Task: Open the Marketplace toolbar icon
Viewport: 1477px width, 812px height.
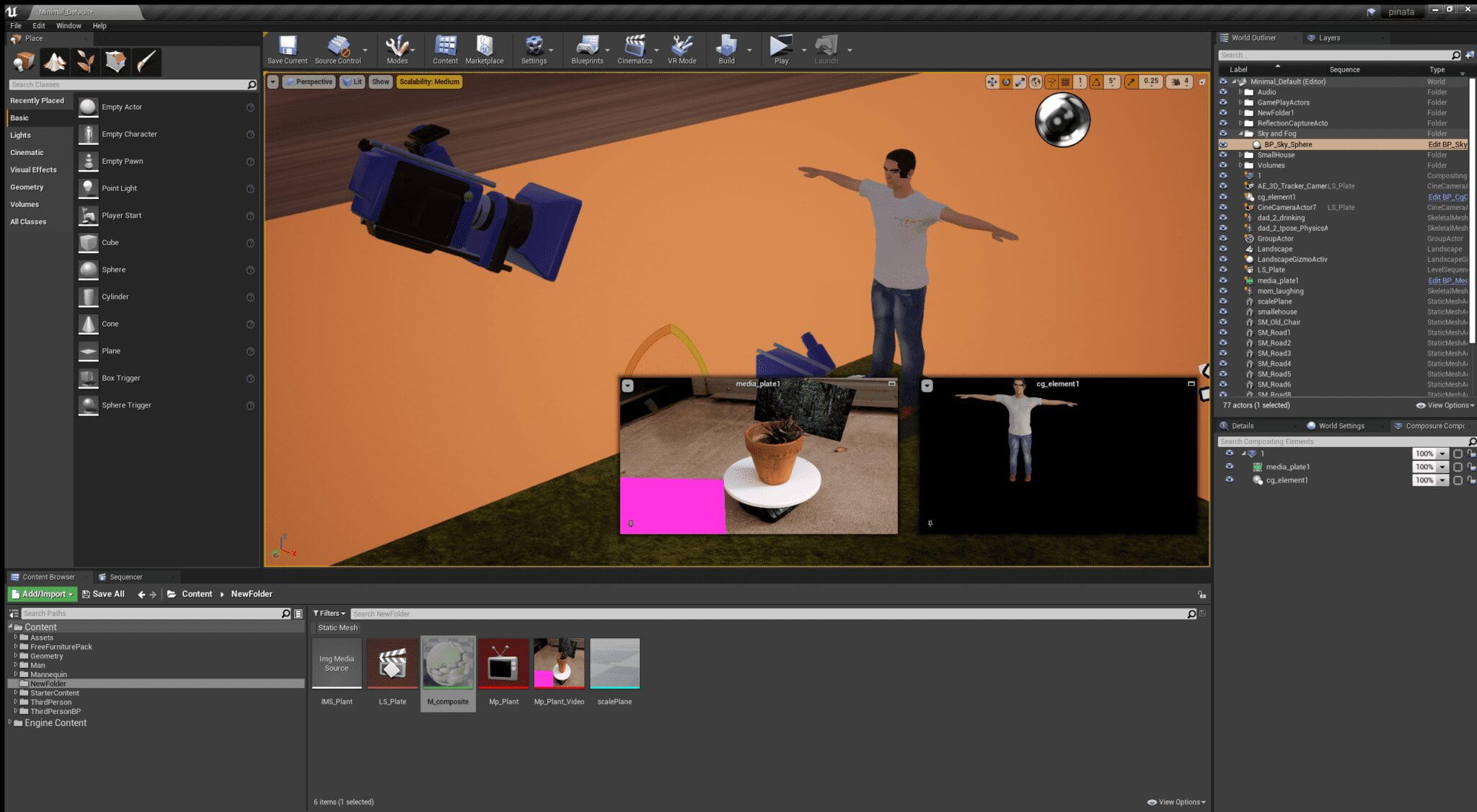Action: (x=485, y=50)
